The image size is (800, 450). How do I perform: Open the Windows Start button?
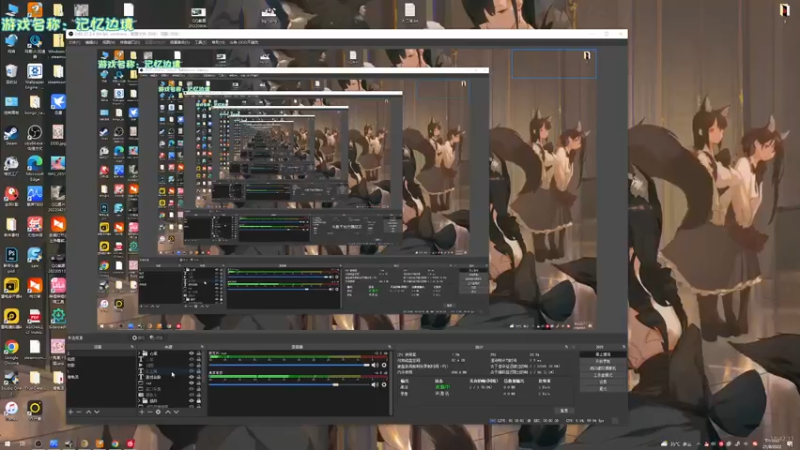pos(7,444)
